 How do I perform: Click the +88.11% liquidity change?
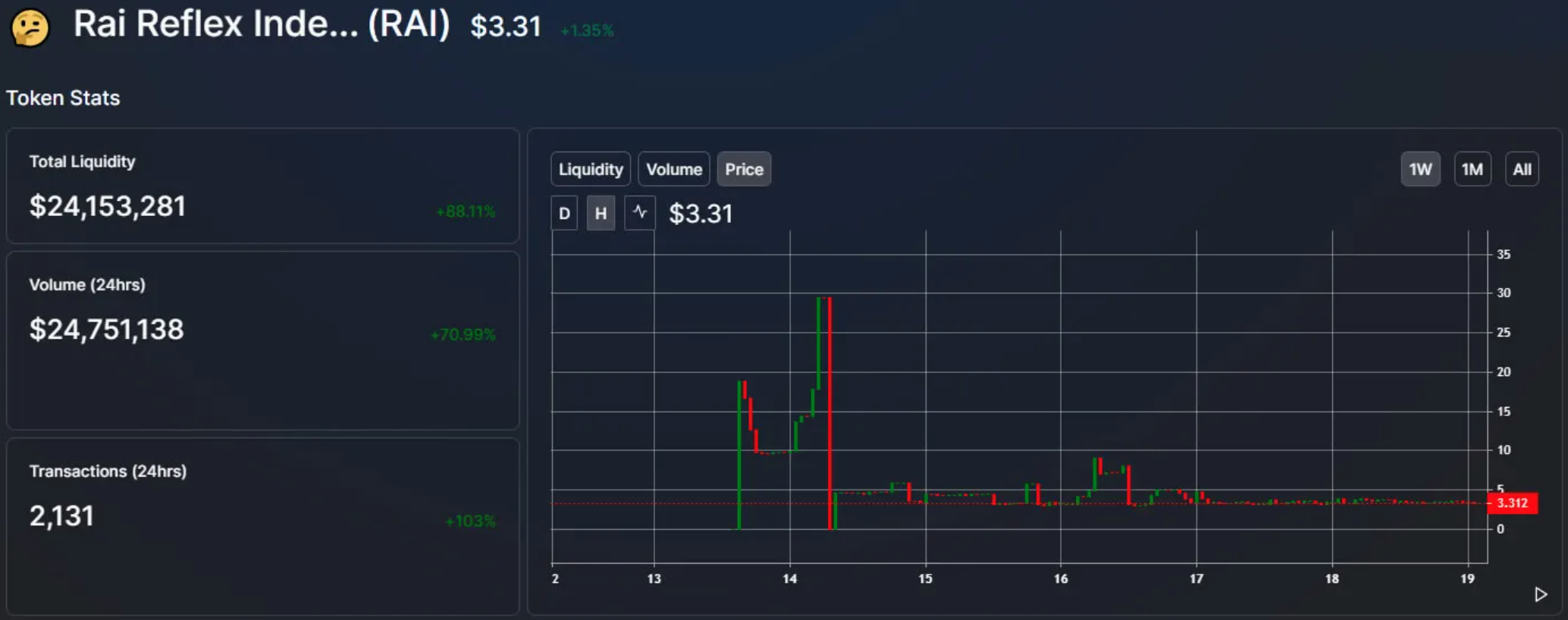[466, 211]
